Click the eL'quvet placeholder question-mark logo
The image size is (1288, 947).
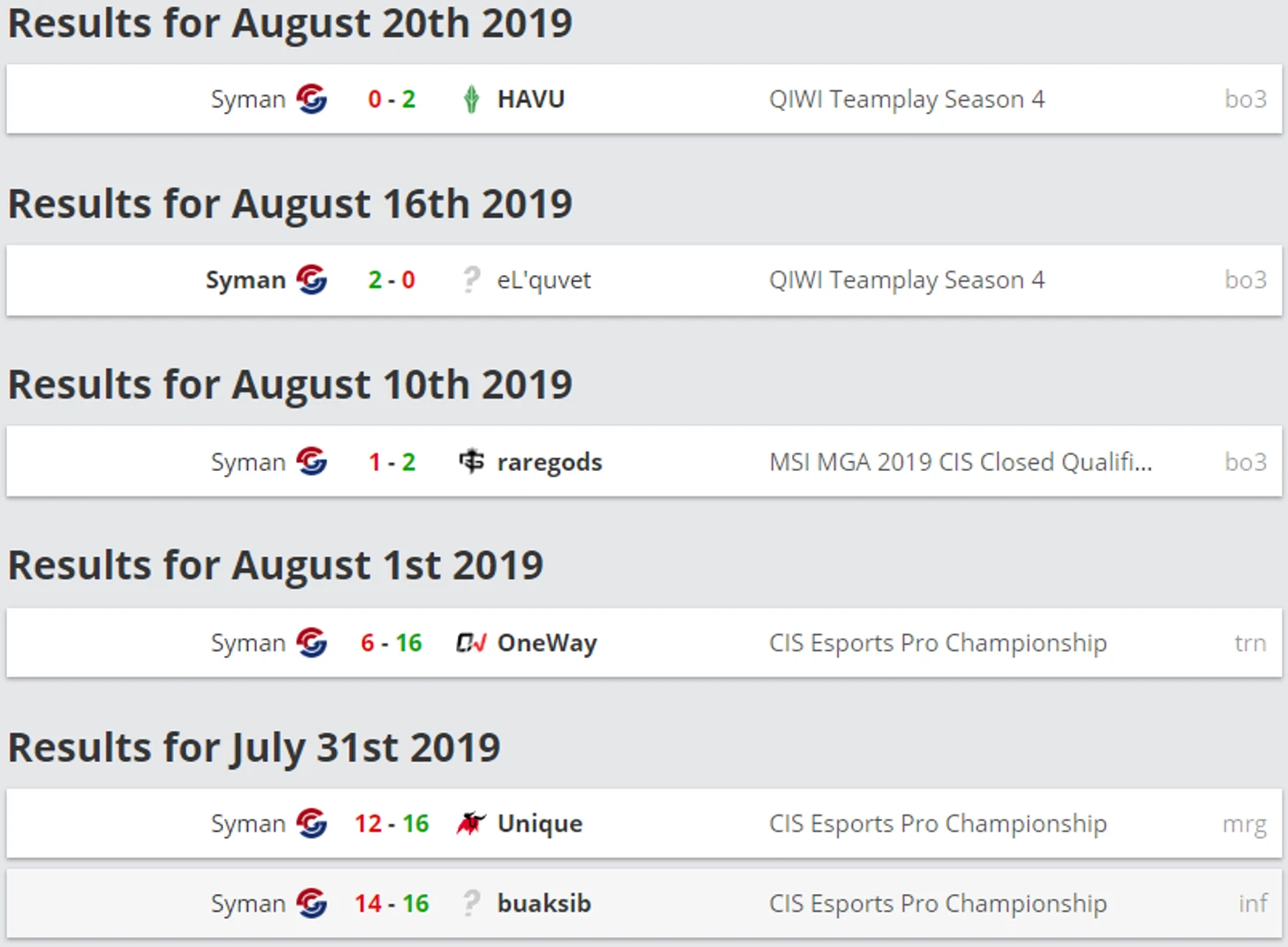point(471,280)
